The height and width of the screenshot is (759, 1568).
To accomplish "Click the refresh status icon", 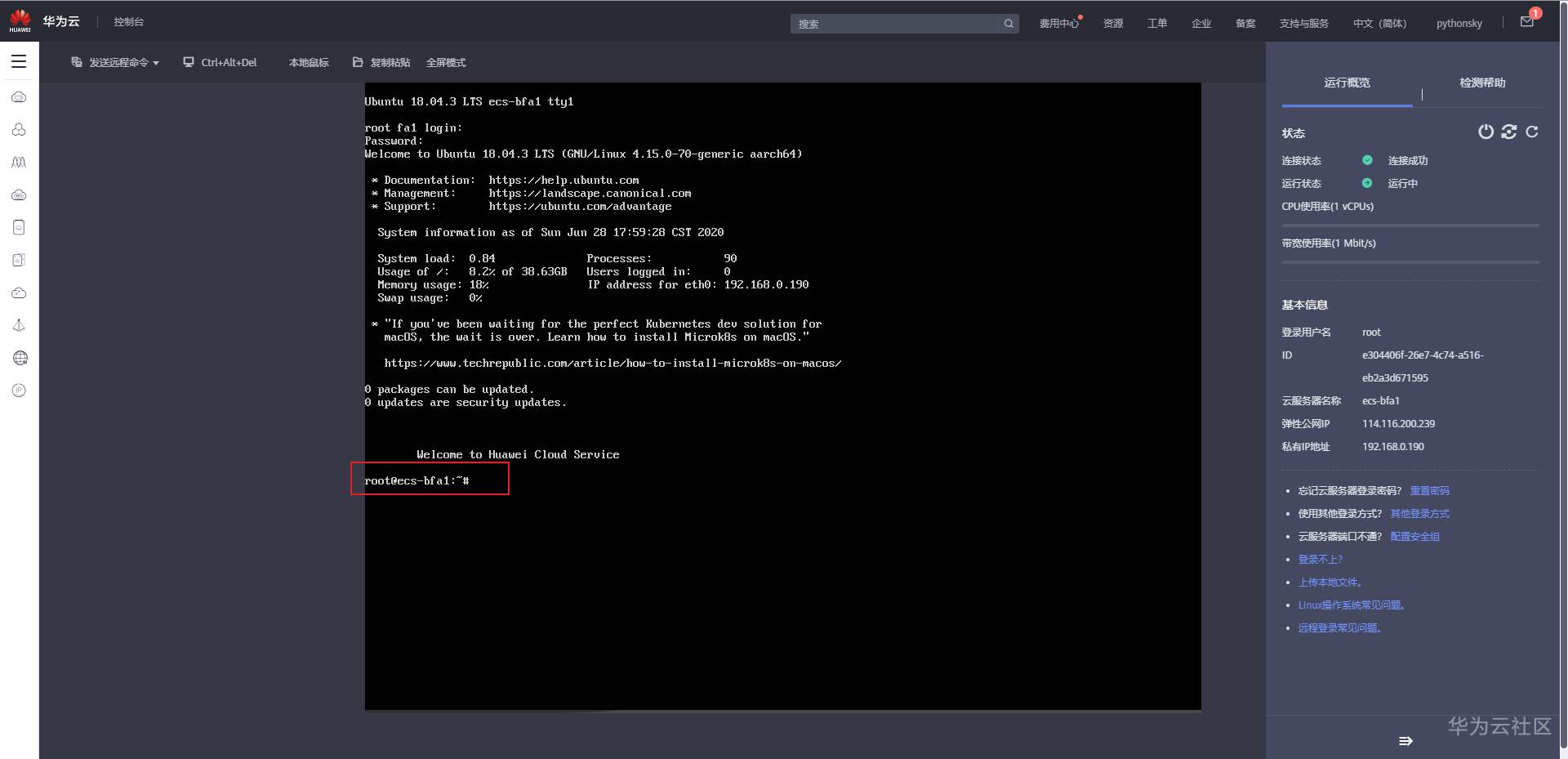I will 1532,132.
